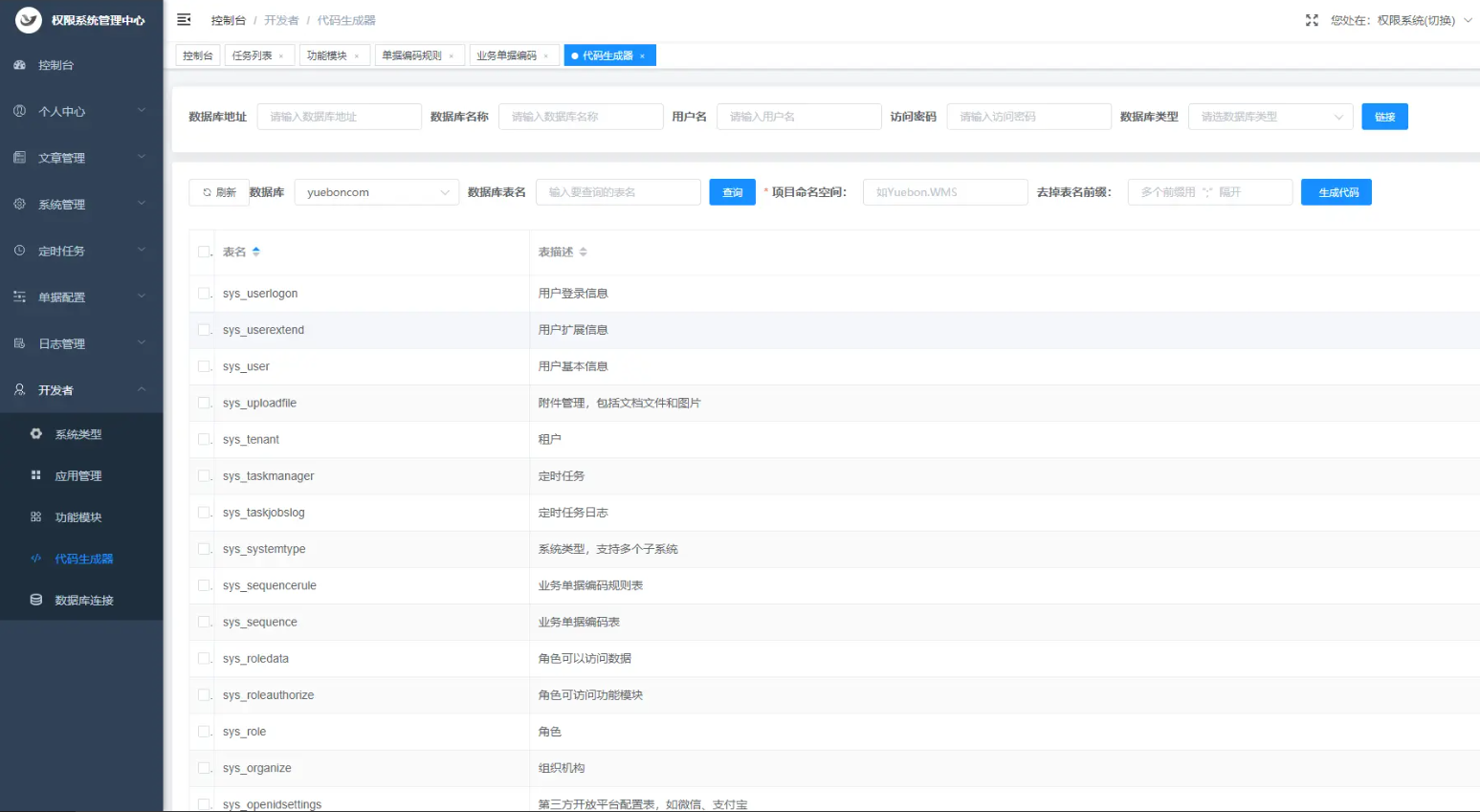Image resolution: width=1480 pixels, height=812 pixels.
Task: Focus the 访问密码 input field
Action: point(1029,117)
